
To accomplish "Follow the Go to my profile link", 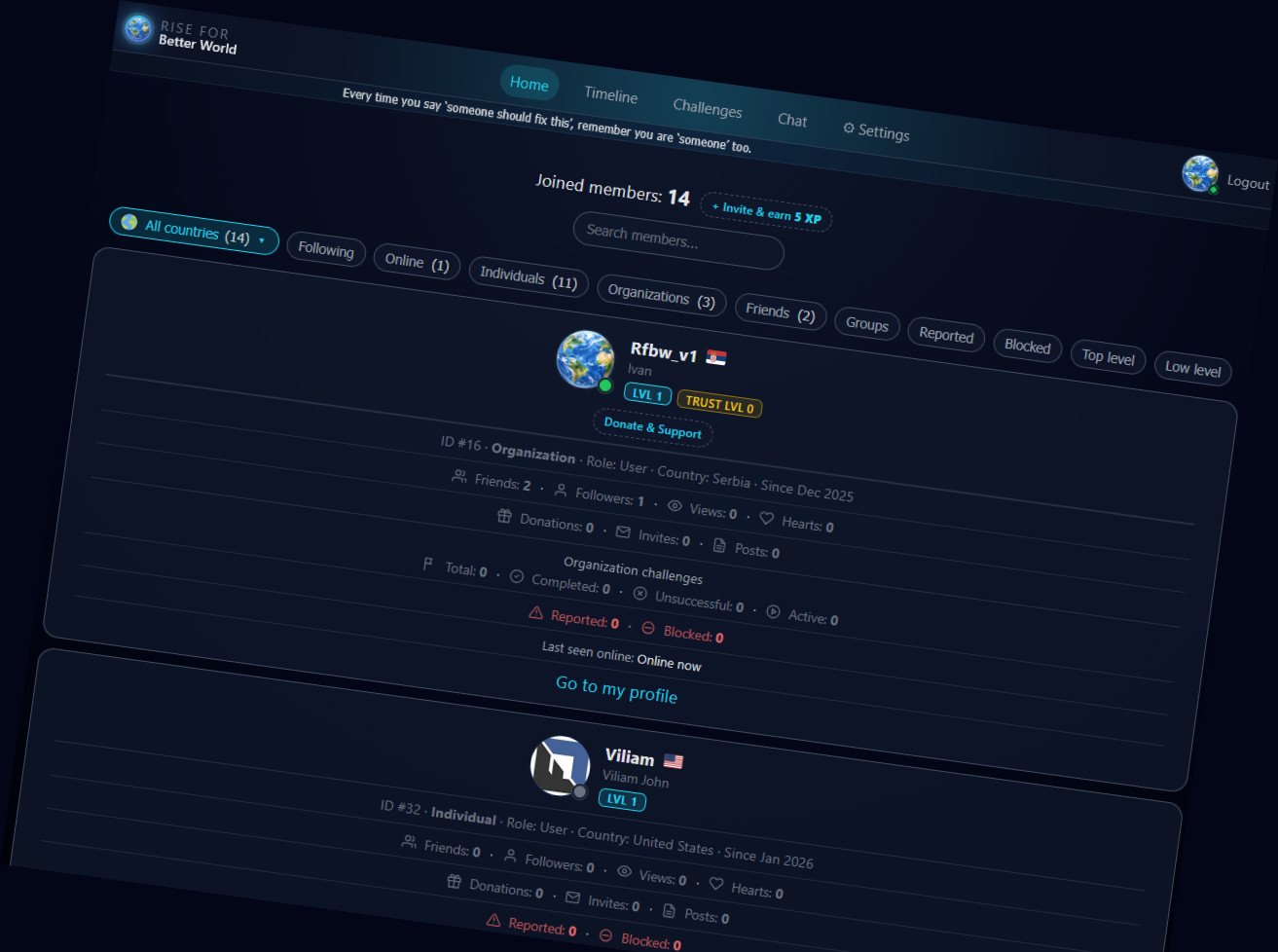I will coord(616,689).
